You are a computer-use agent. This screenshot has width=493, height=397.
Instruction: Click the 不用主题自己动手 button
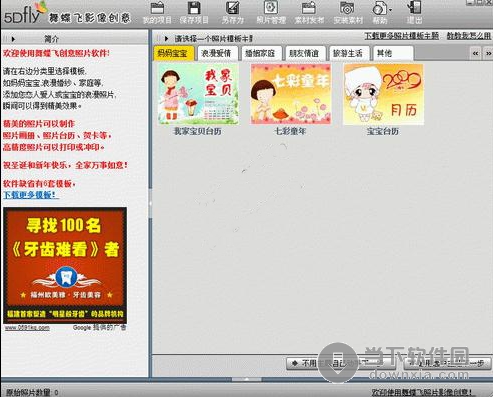click(341, 363)
